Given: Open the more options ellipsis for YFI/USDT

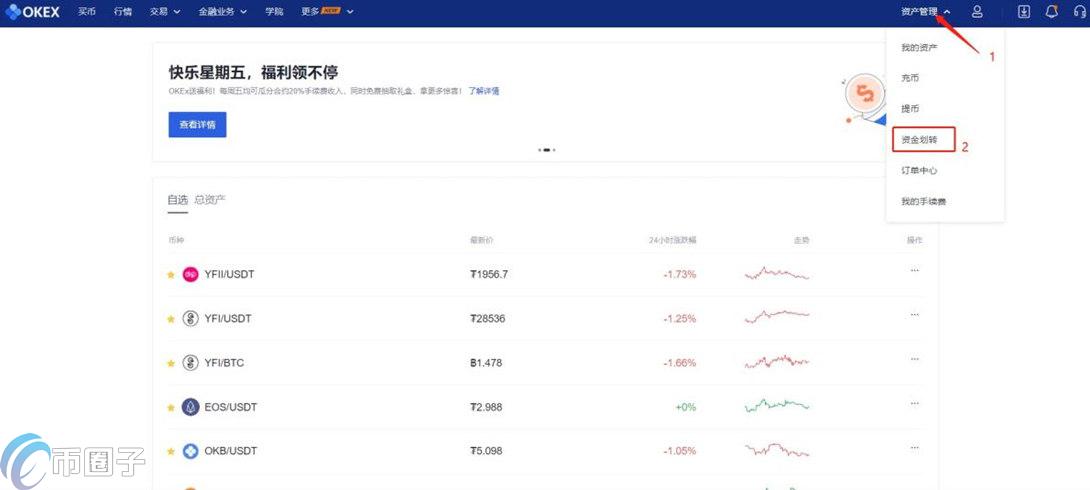Looking at the screenshot, I should pos(915,314).
